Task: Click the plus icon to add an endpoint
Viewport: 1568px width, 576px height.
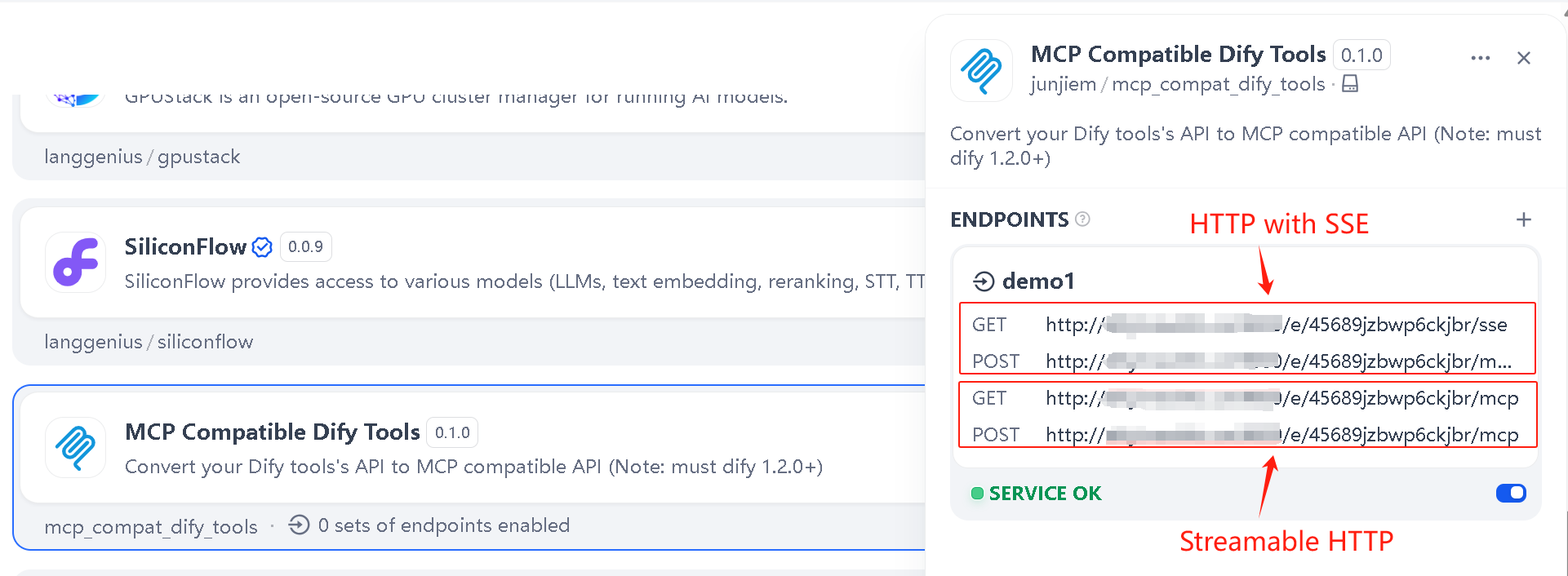Action: pos(1524,219)
